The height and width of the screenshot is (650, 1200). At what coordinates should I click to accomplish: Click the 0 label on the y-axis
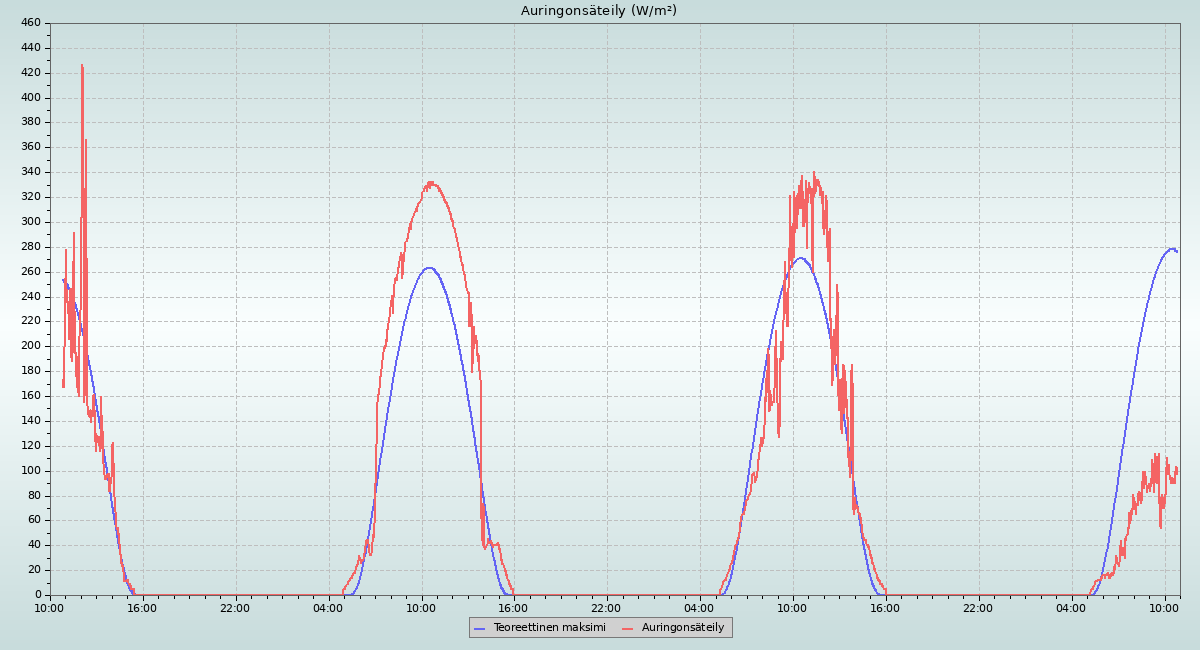point(37,595)
